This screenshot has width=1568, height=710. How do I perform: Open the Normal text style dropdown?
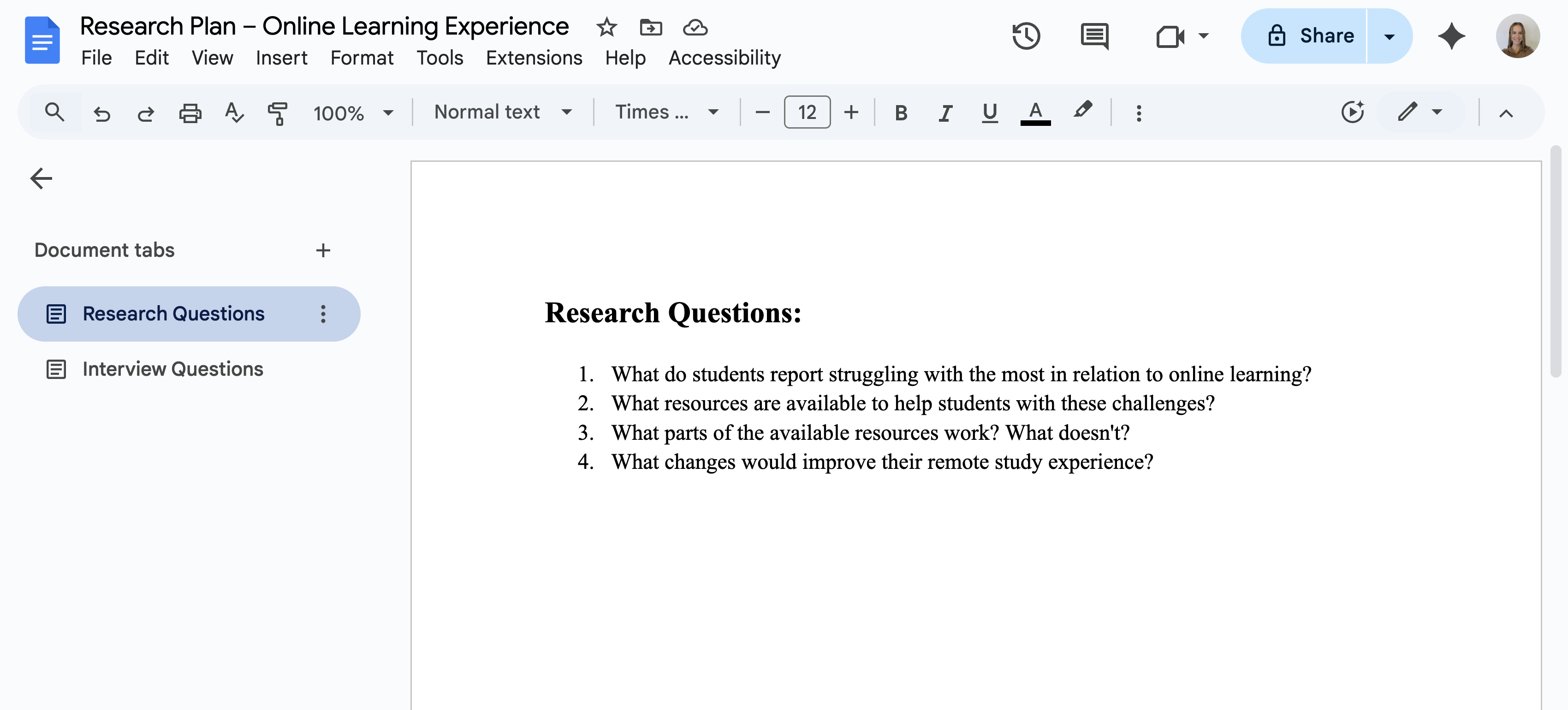(x=503, y=112)
